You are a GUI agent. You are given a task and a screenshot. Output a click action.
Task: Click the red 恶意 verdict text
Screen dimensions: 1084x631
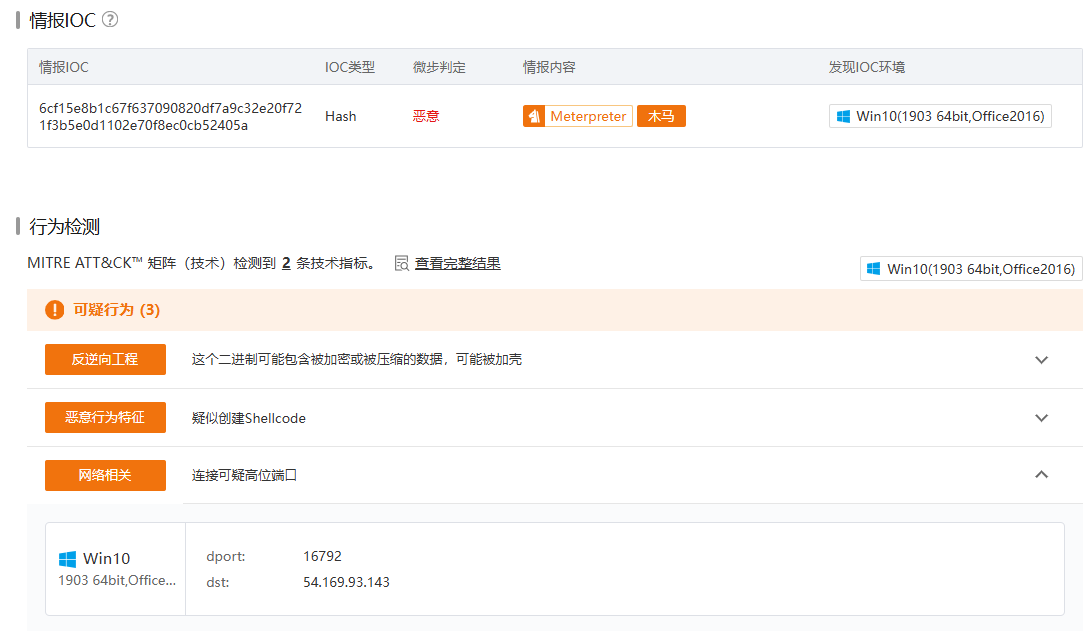426,117
